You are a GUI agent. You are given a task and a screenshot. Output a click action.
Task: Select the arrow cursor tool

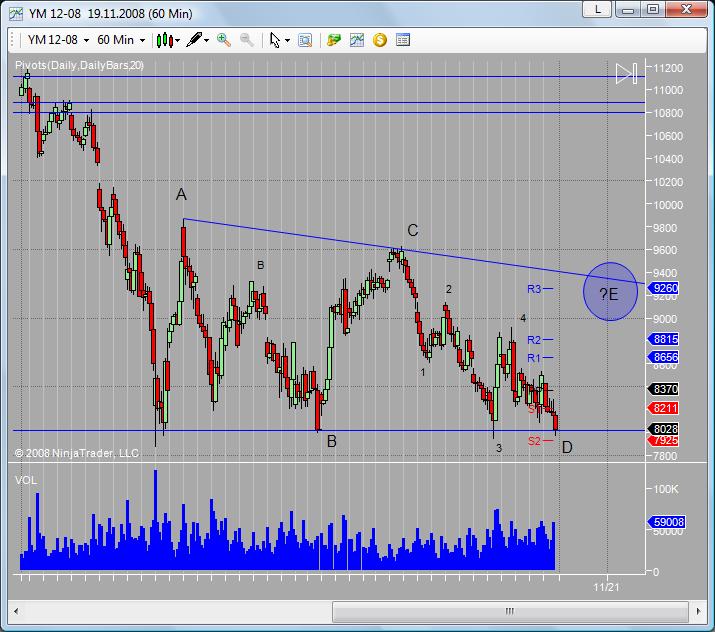tap(275, 40)
